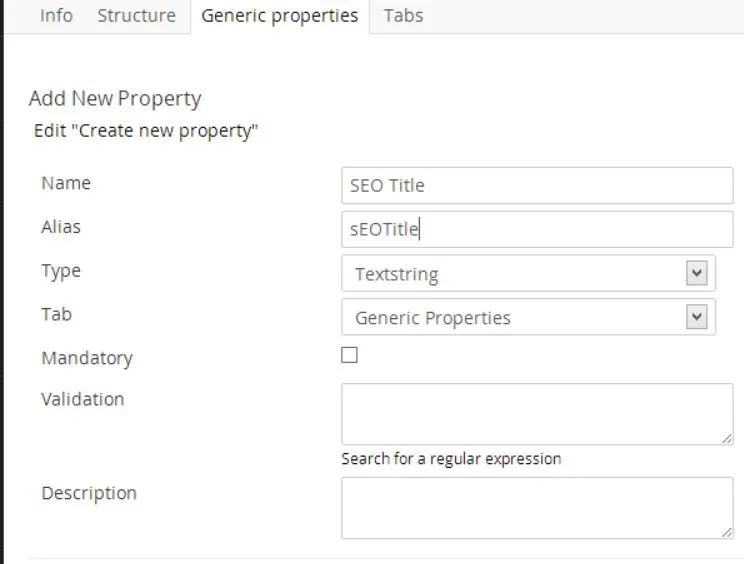
Task: Switch to the Info tab
Action: (x=56, y=16)
